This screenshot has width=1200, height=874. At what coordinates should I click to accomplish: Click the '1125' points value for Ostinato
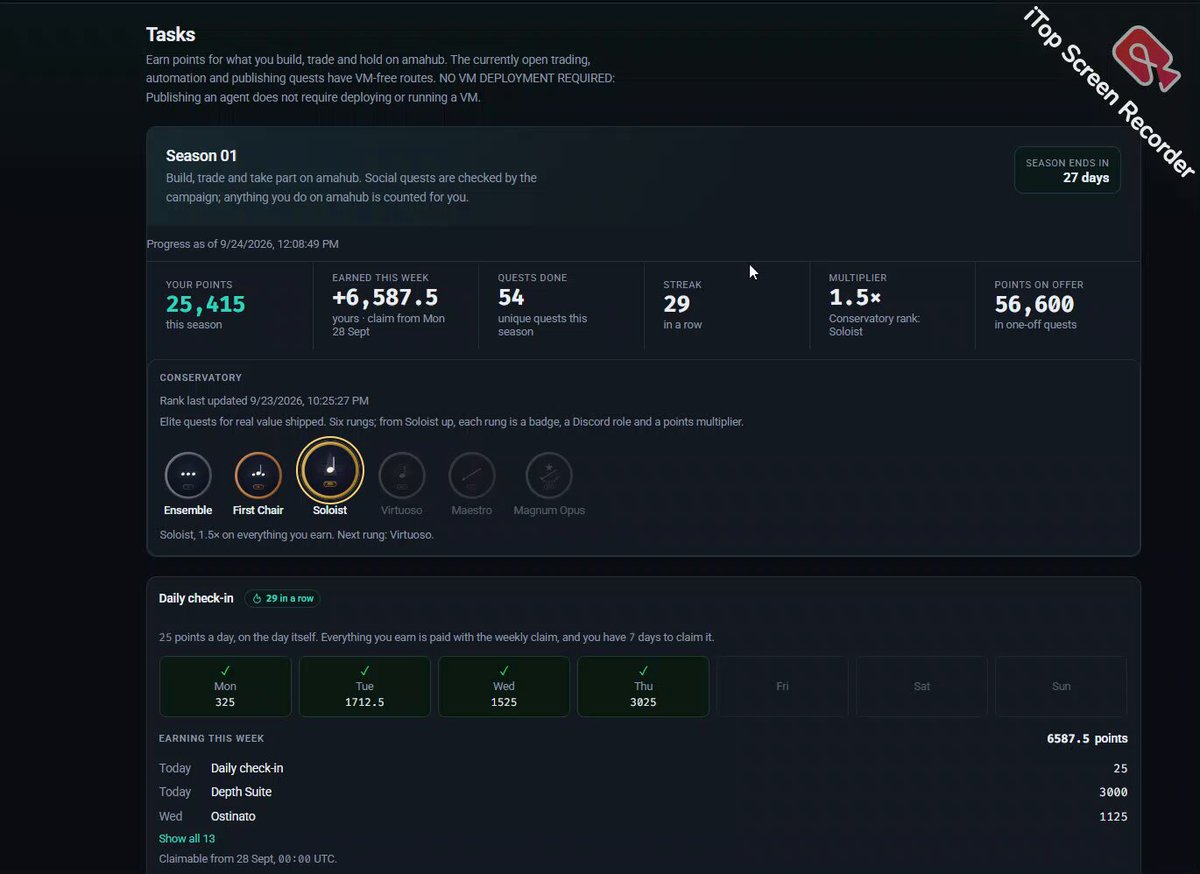(1113, 816)
